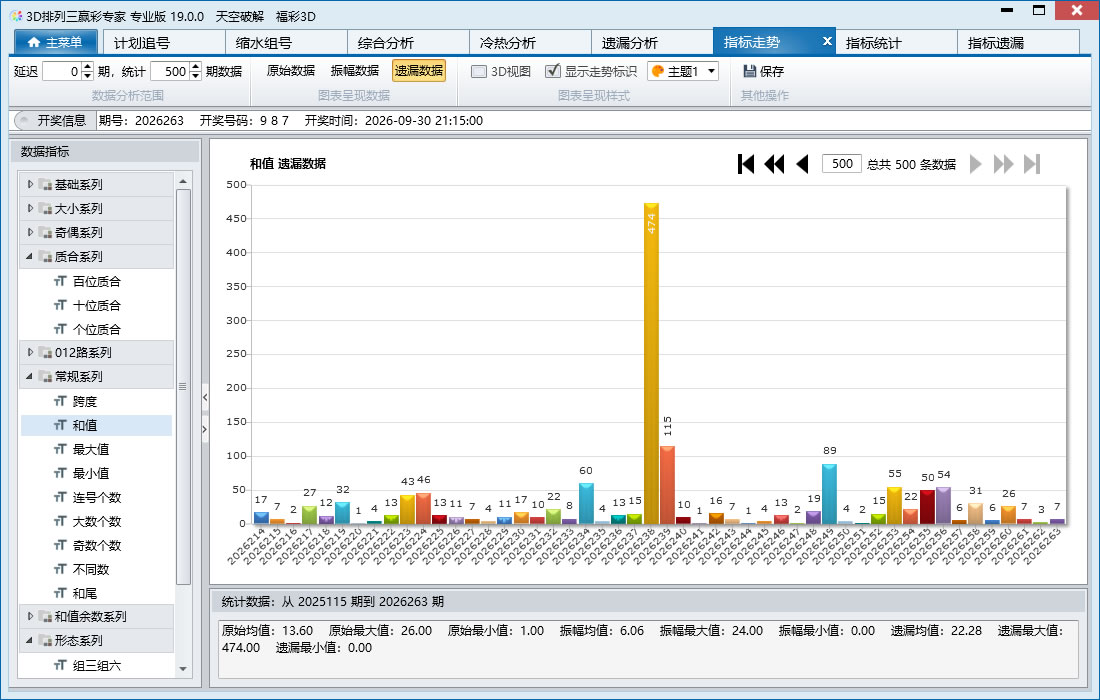1100x700 pixels.
Task: Expand the 基础系列 tree node
Action: pyautogui.click(x=30, y=184)
